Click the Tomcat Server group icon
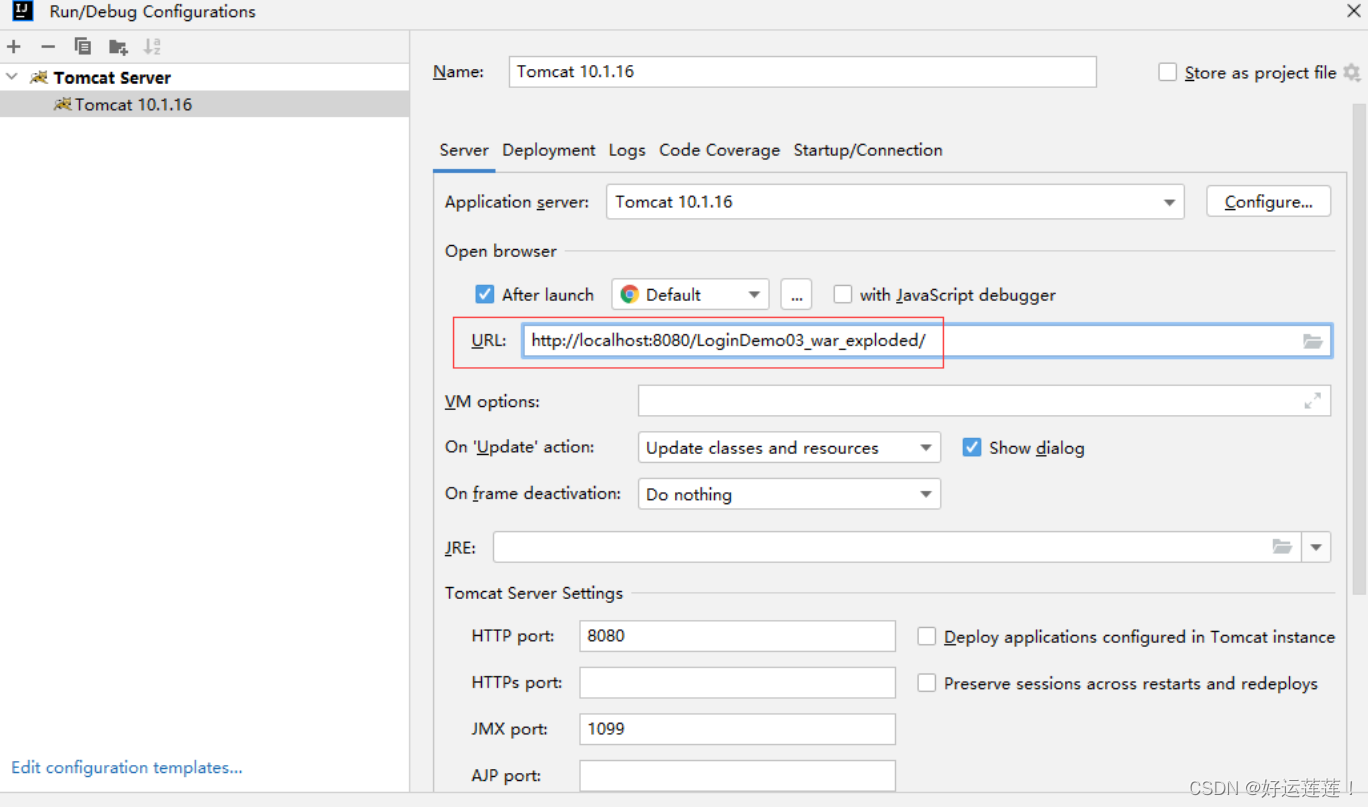The height and width of the screenshot is (807, 1368). [39, 77]
